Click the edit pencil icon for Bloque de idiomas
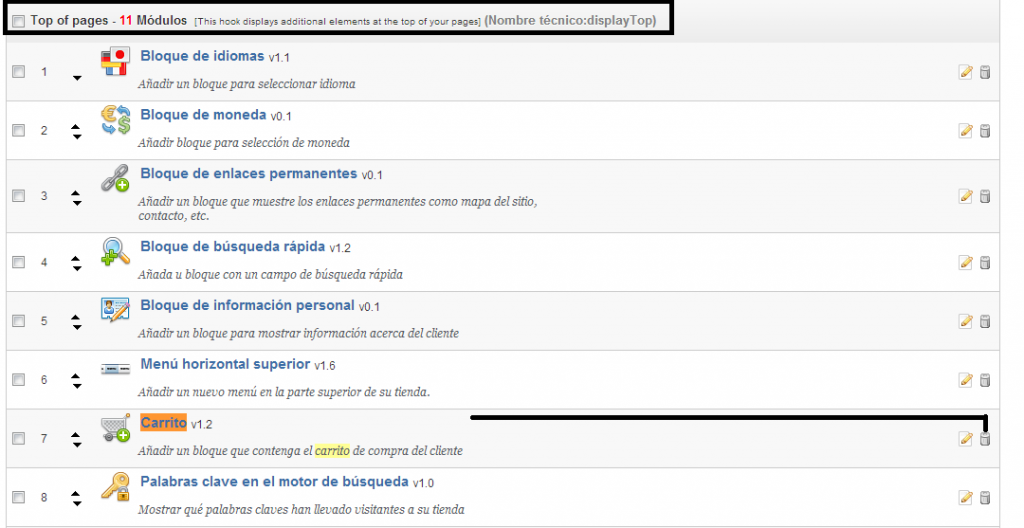 pos(965,72)
